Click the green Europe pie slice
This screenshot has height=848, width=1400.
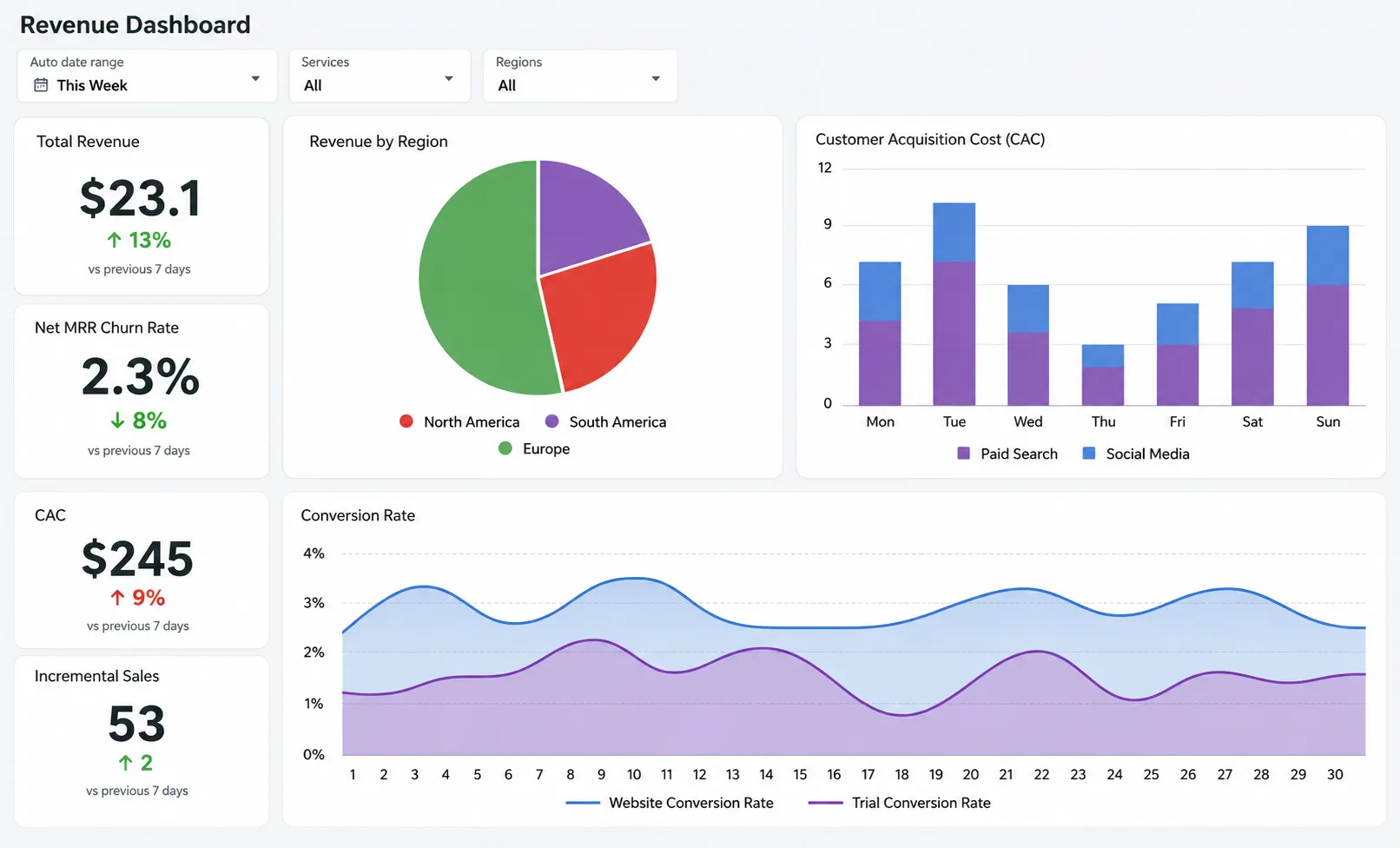(x=478, y=278)
